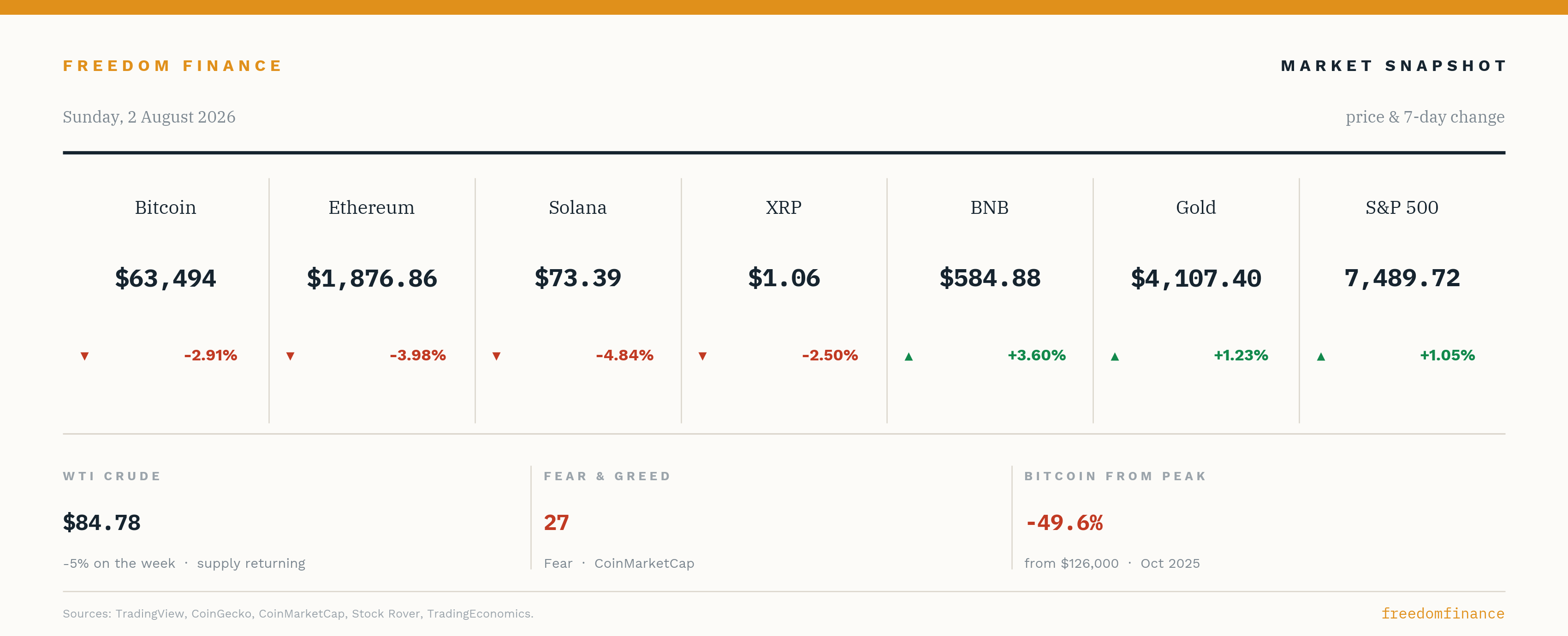The height and width of the screenshot is (636, 1568).
Task: Click the Freedom Finance header logo text
Action: pos(172,65)
